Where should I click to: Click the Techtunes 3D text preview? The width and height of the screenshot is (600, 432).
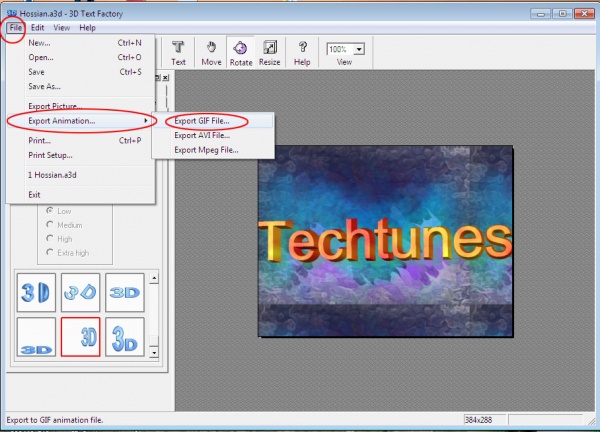(x=385, y=242)
